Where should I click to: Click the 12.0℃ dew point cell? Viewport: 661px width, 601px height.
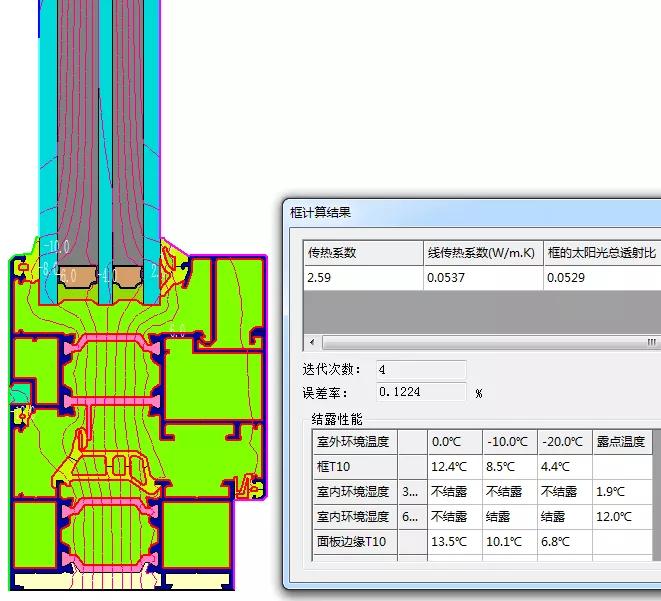click(x=621, y=517)
